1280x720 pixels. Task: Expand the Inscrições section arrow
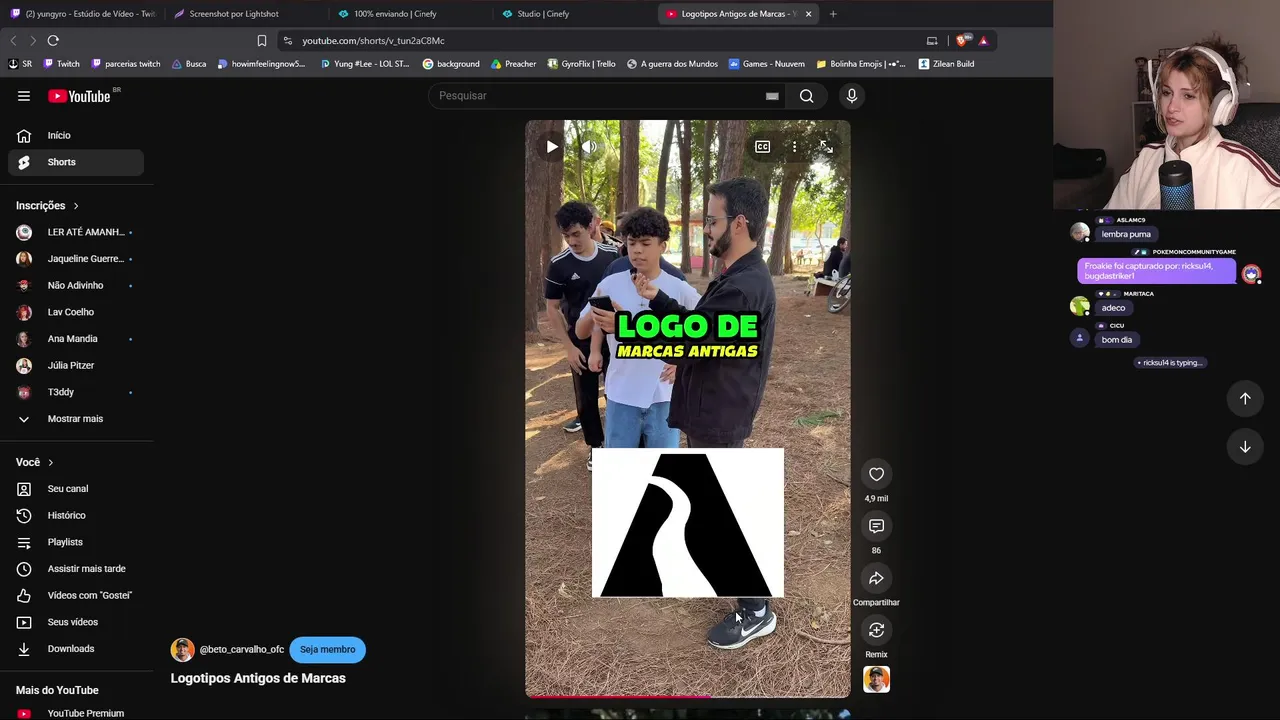[x=75, y=206]
